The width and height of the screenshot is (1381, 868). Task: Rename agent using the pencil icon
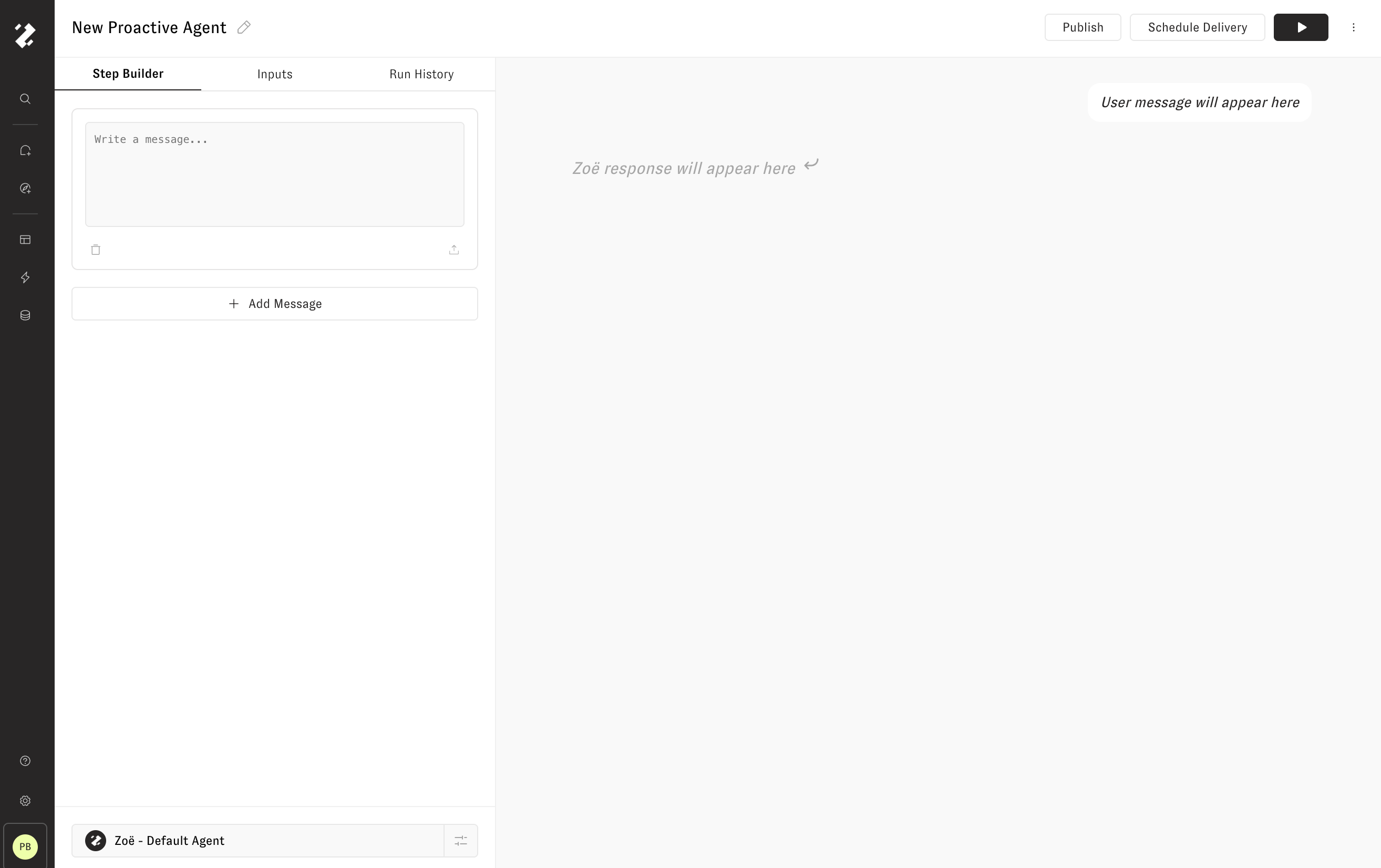244,27
